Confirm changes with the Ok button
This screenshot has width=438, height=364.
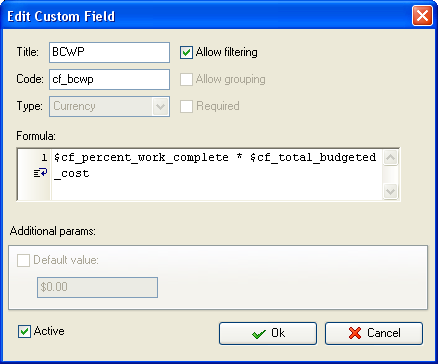pos(268,333)
